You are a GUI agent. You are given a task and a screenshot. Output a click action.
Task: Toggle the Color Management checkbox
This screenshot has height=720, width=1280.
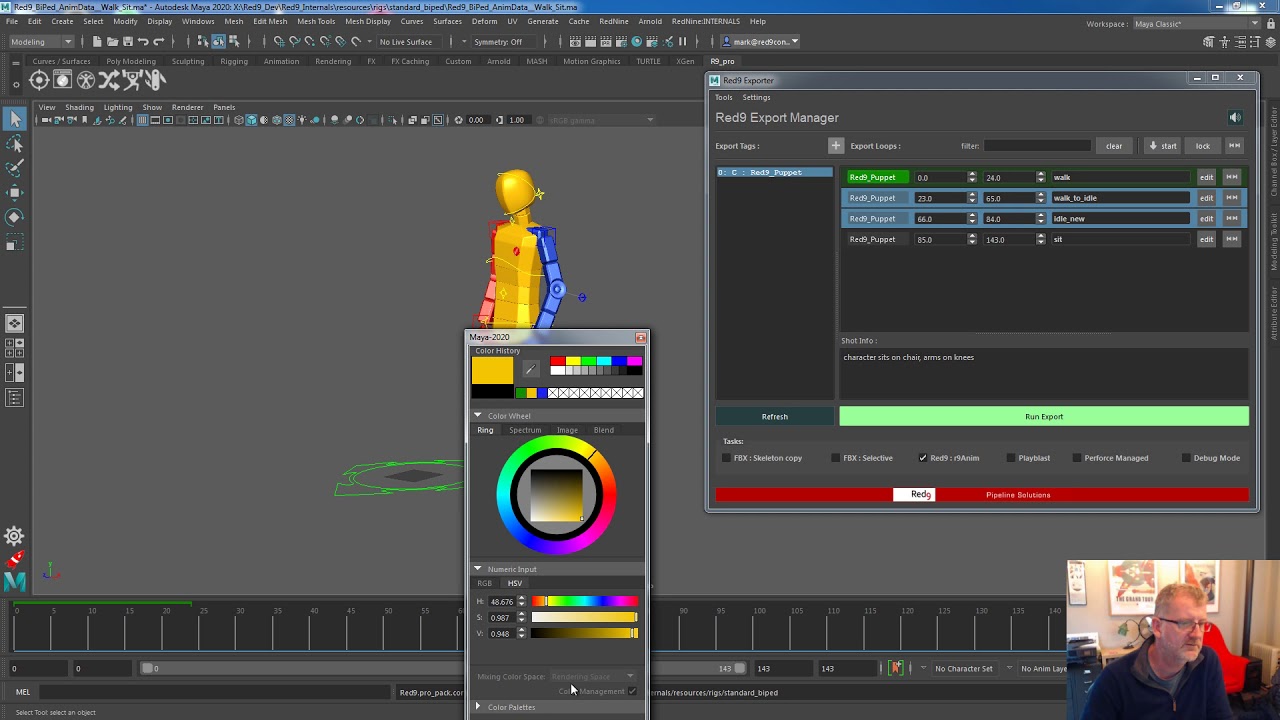(x=632, y=691)
